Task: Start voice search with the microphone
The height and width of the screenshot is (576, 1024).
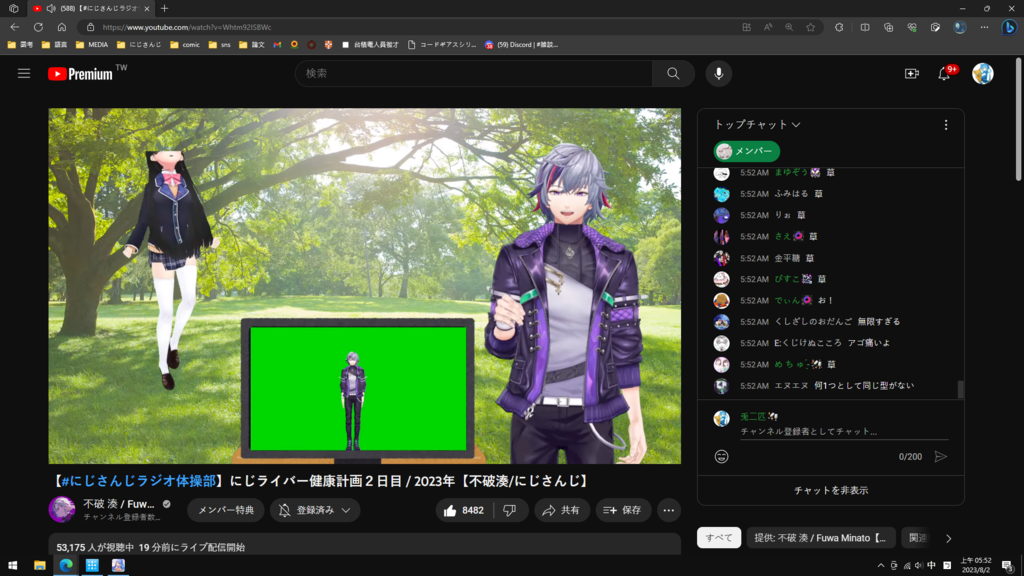Action: point(718,74)
